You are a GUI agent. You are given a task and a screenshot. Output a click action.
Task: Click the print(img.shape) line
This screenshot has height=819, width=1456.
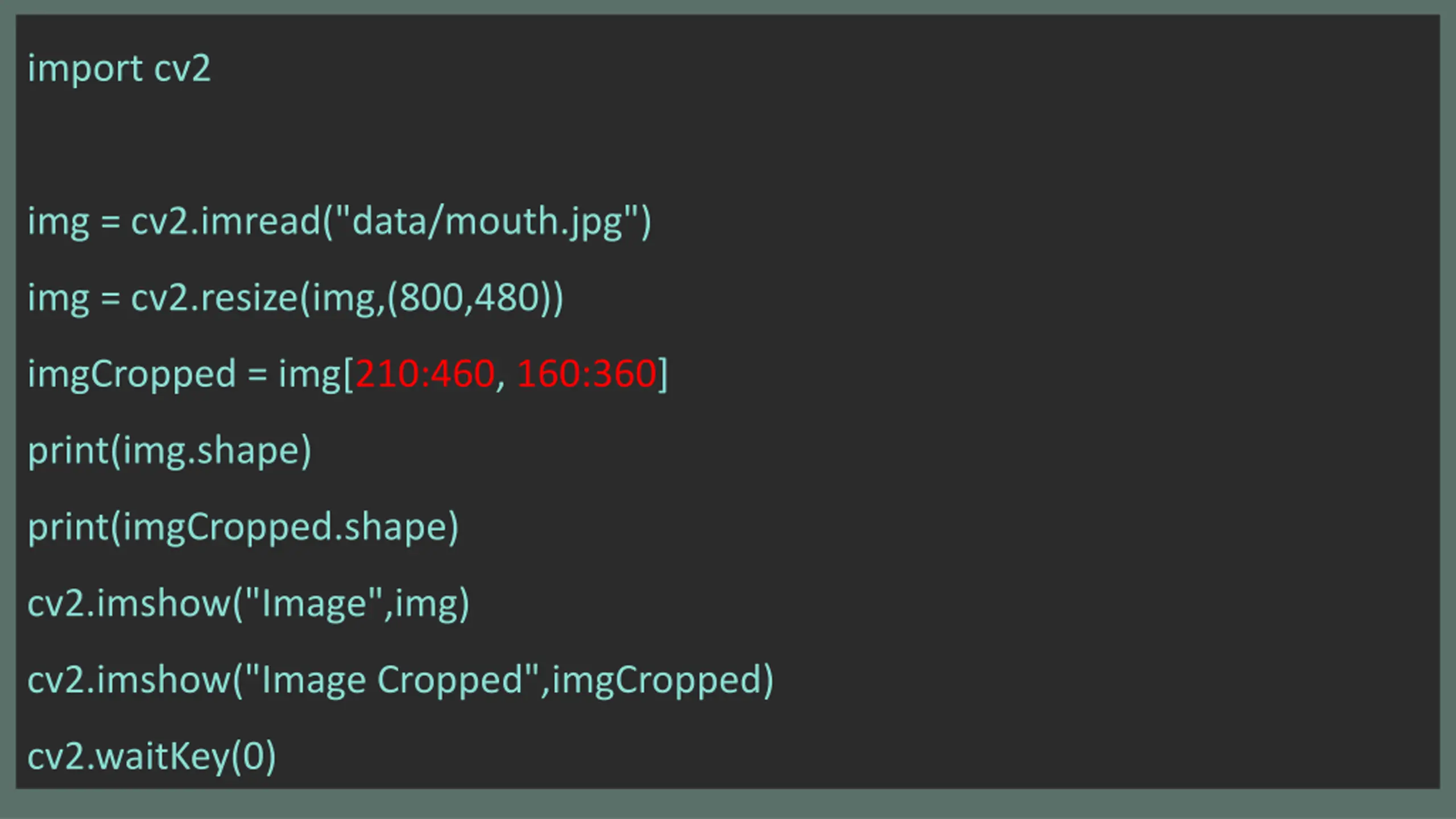pos(169,452)
